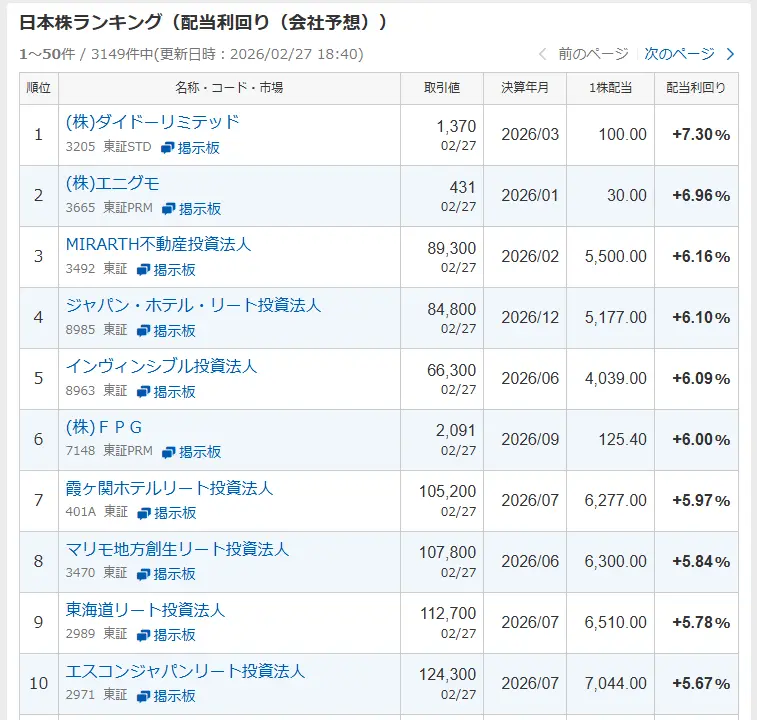Go to 次のページ link
Screen dimensions: 757x720
[x=679, y=54]
